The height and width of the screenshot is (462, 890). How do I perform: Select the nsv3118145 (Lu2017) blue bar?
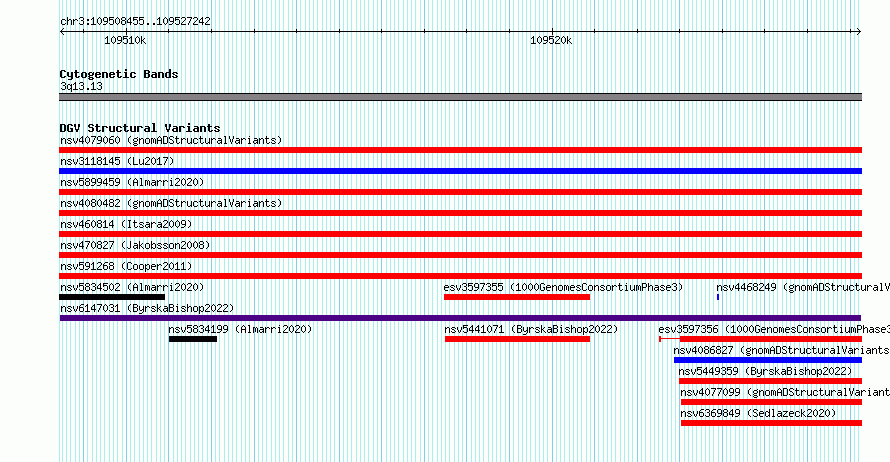coord(460,171)
